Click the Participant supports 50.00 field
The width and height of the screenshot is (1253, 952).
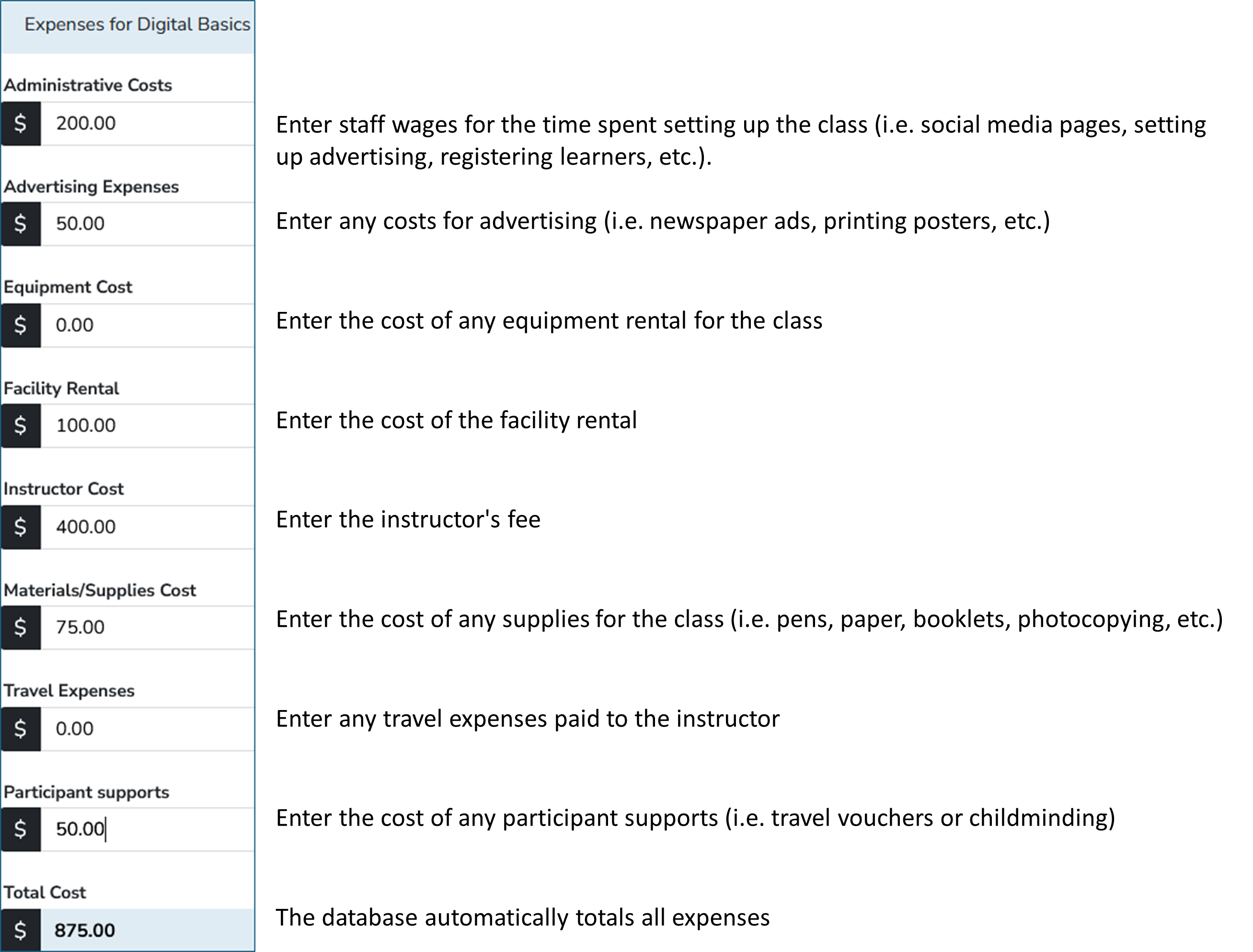pyautogui.click(x=148, y=829)
